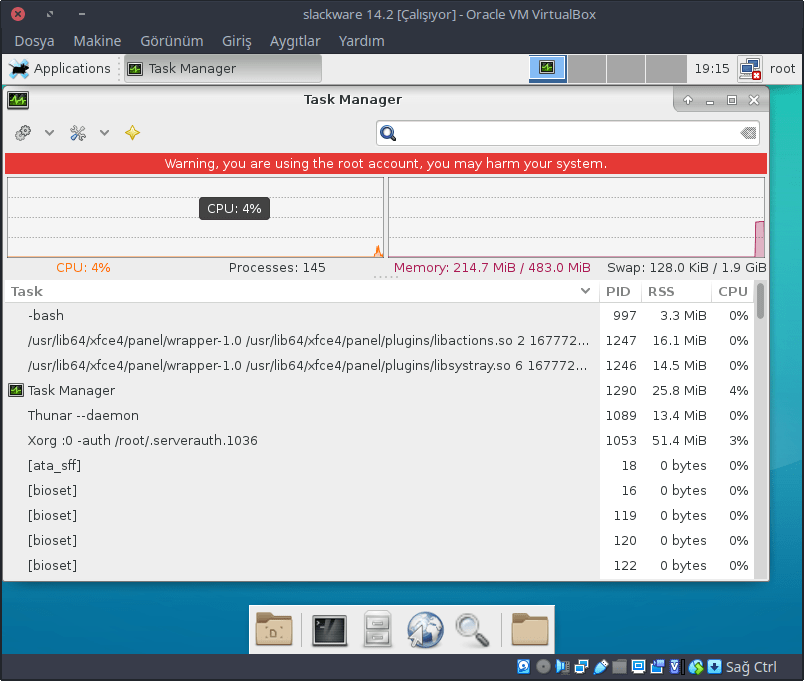Select the [bioset] row with PID 16
The height and width of the screenshot is (681, 804).
tap(379, 491)
